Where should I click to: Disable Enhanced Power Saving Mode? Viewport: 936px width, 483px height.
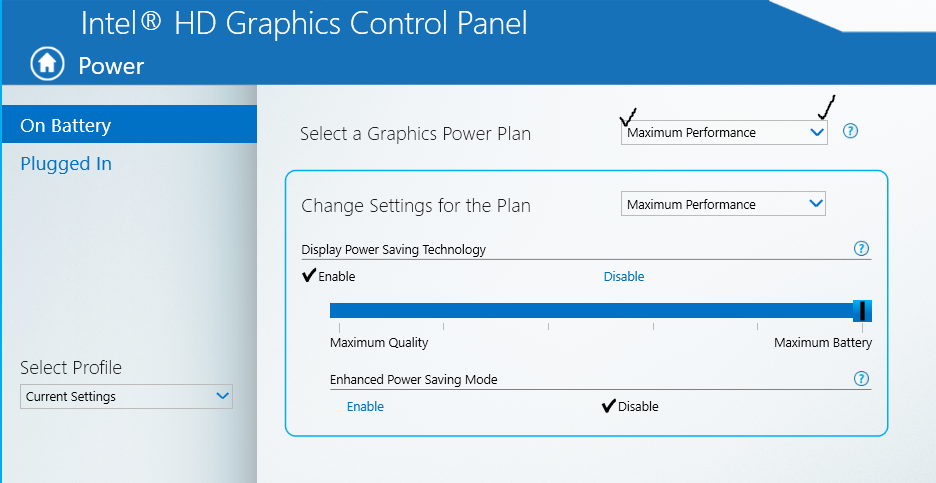pos(638,407)
